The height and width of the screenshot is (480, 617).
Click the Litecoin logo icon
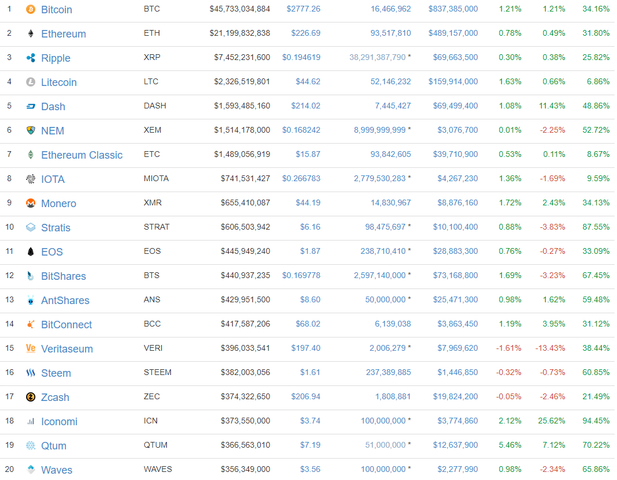tap(30, 82)
